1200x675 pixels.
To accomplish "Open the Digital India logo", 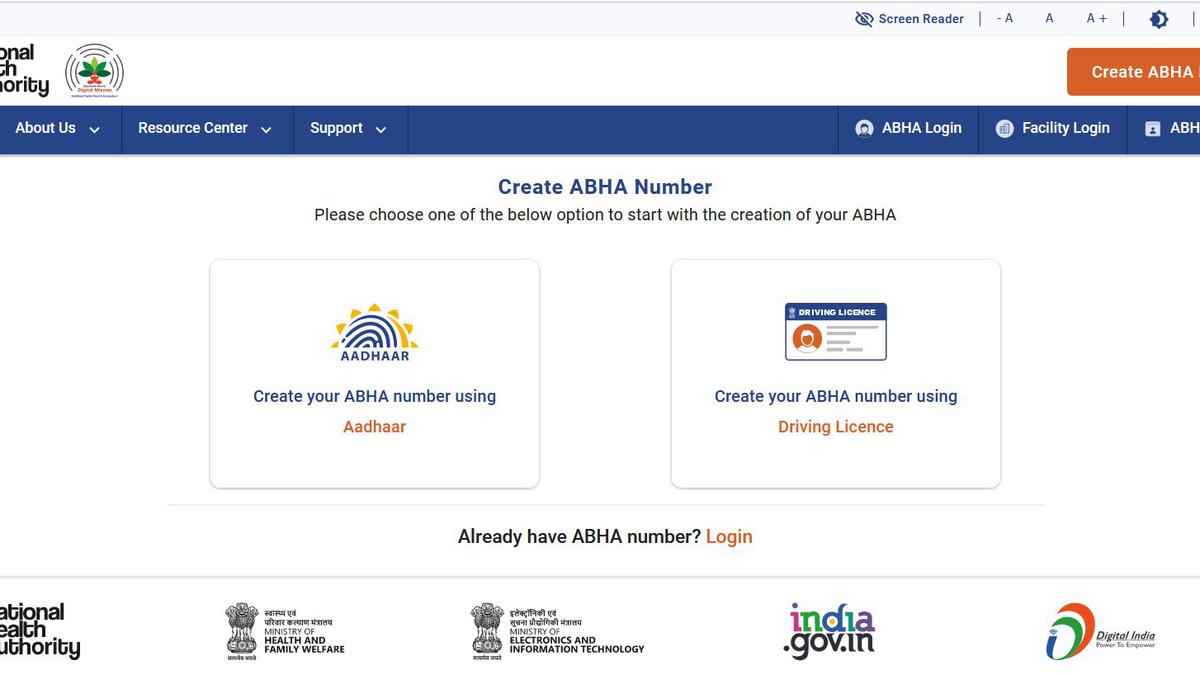I will tap(1100, 632).
